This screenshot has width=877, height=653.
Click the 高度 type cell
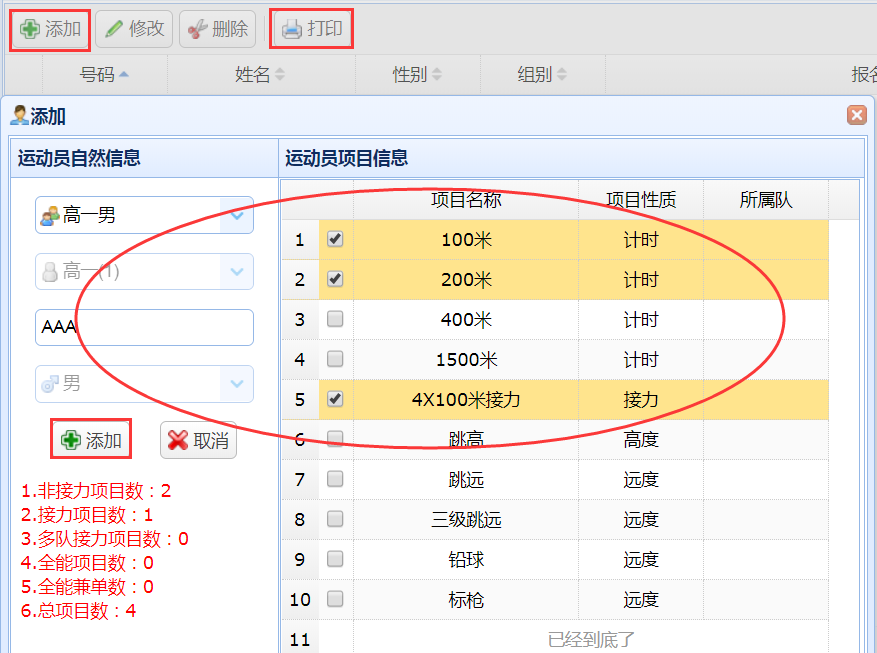pyautogui.click(x=641, y=440)
